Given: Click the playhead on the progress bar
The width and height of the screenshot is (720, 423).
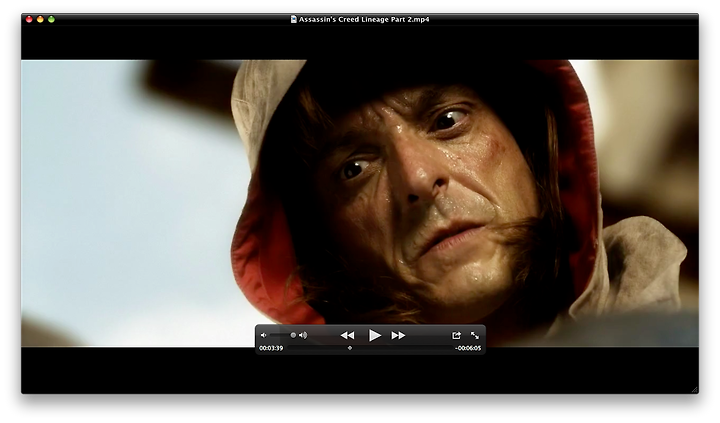Looking at the screenshot, I should (350, 348).
